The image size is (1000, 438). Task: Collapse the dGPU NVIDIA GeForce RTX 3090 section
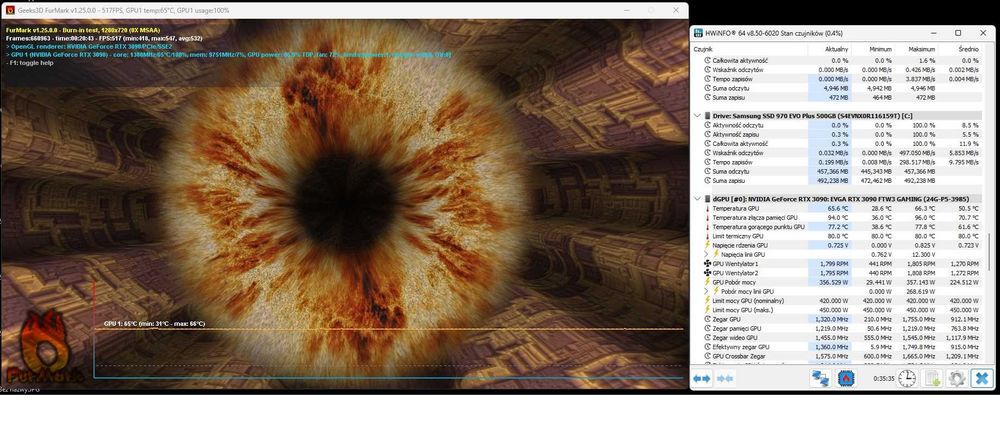click(x=698, y=199)
